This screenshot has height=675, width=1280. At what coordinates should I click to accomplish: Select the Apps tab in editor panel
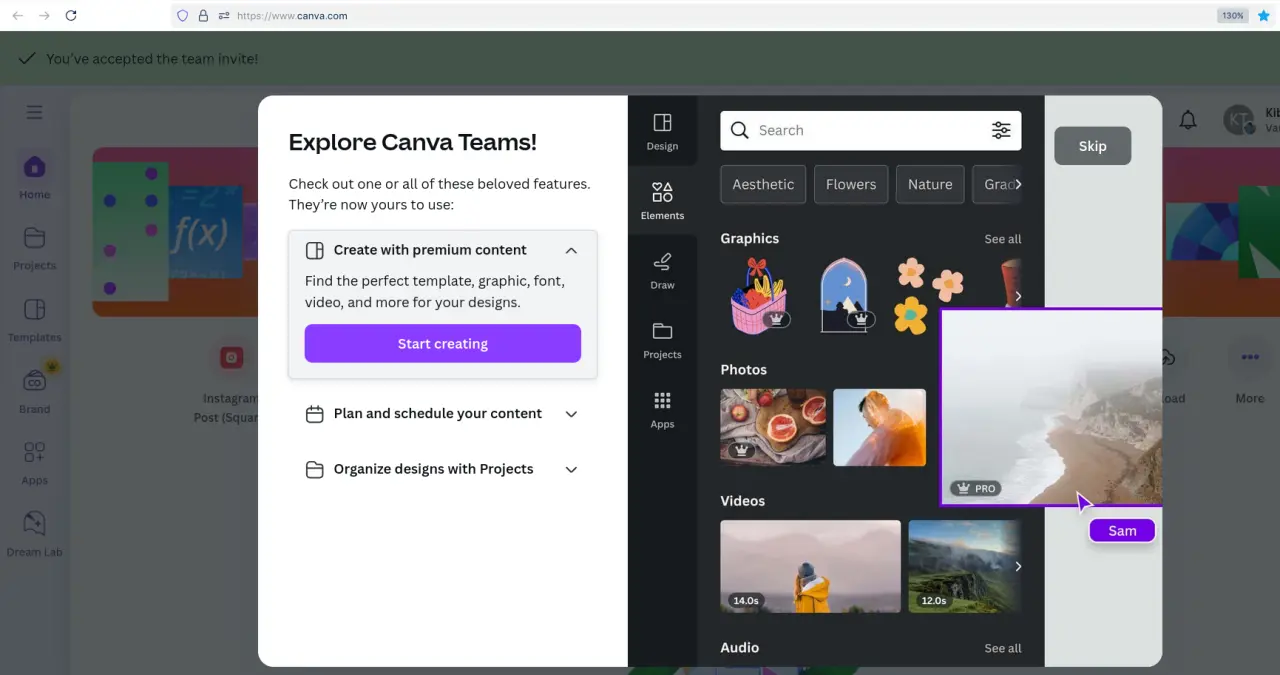662,409
